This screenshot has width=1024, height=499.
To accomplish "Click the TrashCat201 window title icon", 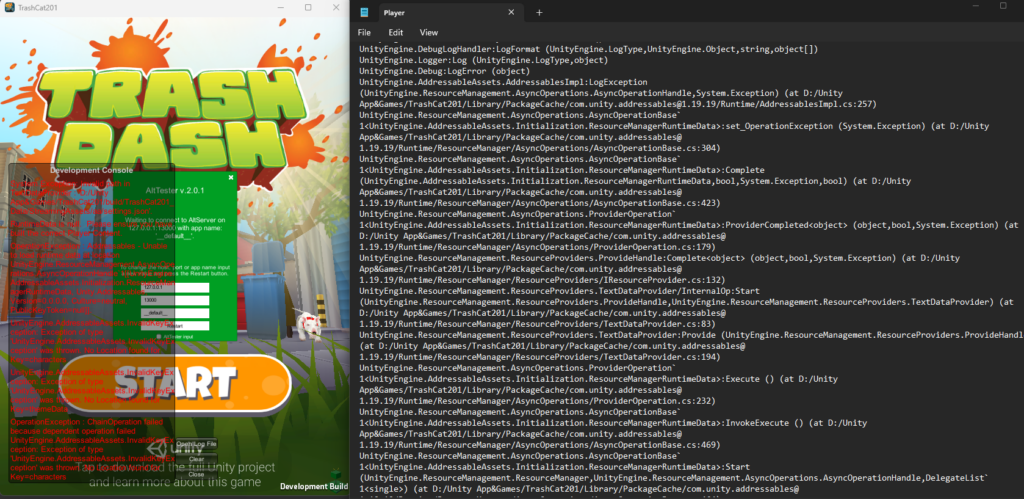I will 10,7.
